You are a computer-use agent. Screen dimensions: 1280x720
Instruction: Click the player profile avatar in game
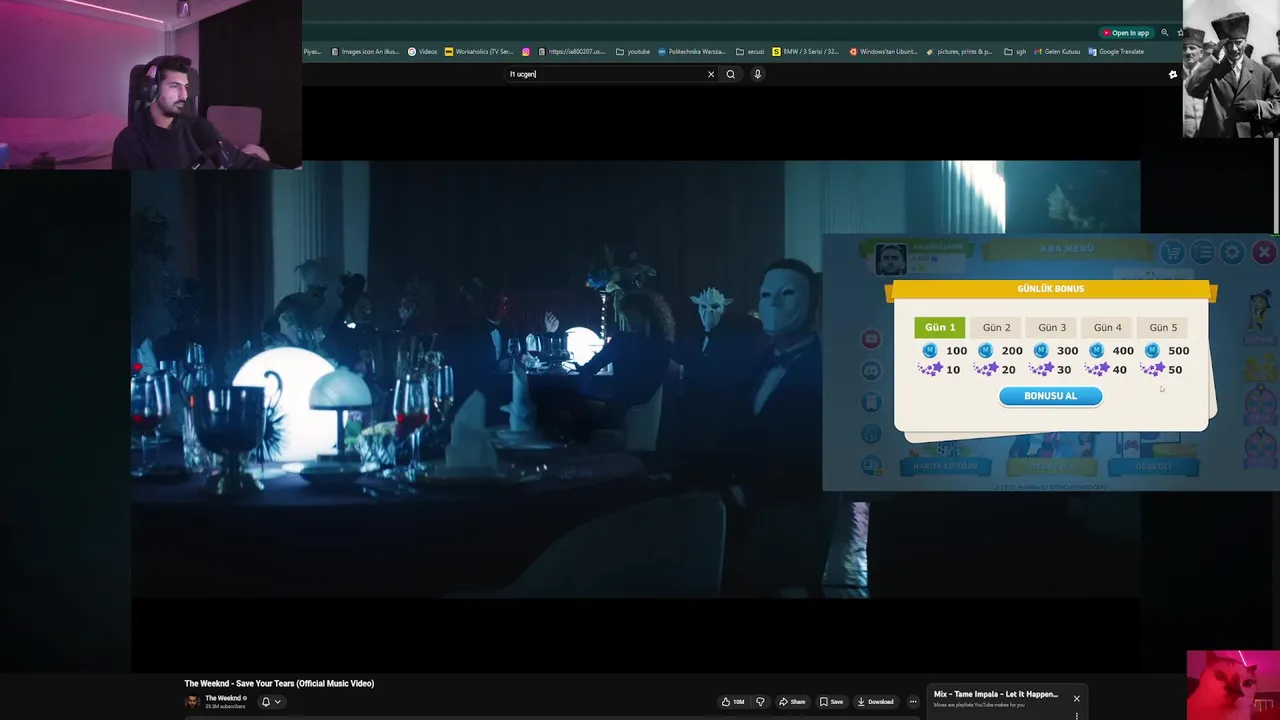(890, 259)
